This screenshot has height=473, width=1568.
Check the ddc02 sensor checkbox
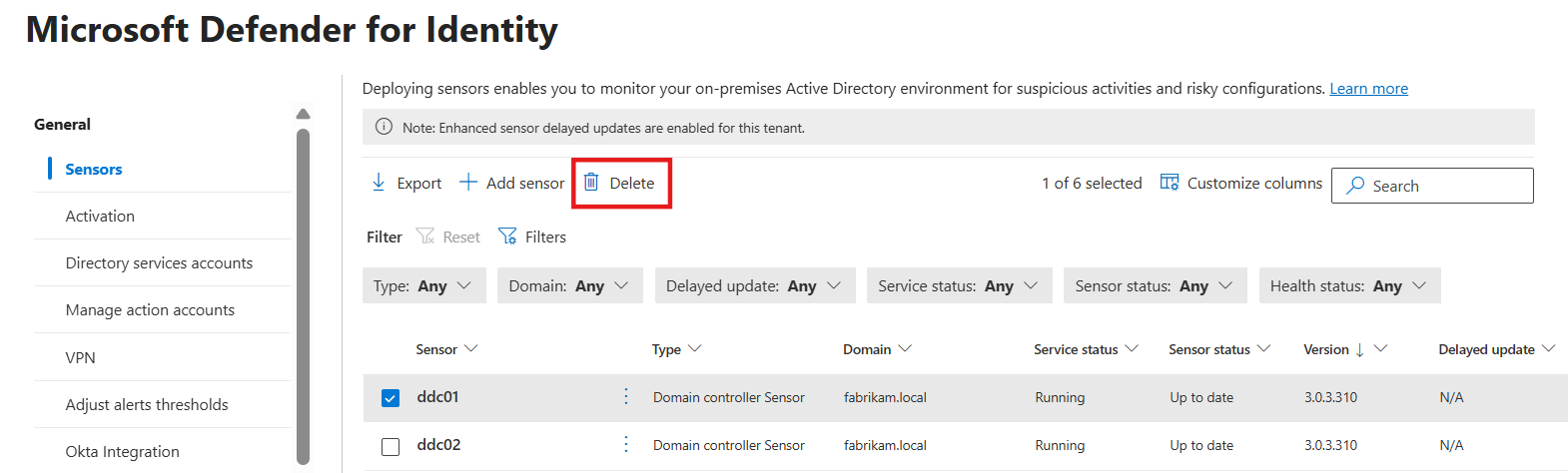[x=391, y=446]
